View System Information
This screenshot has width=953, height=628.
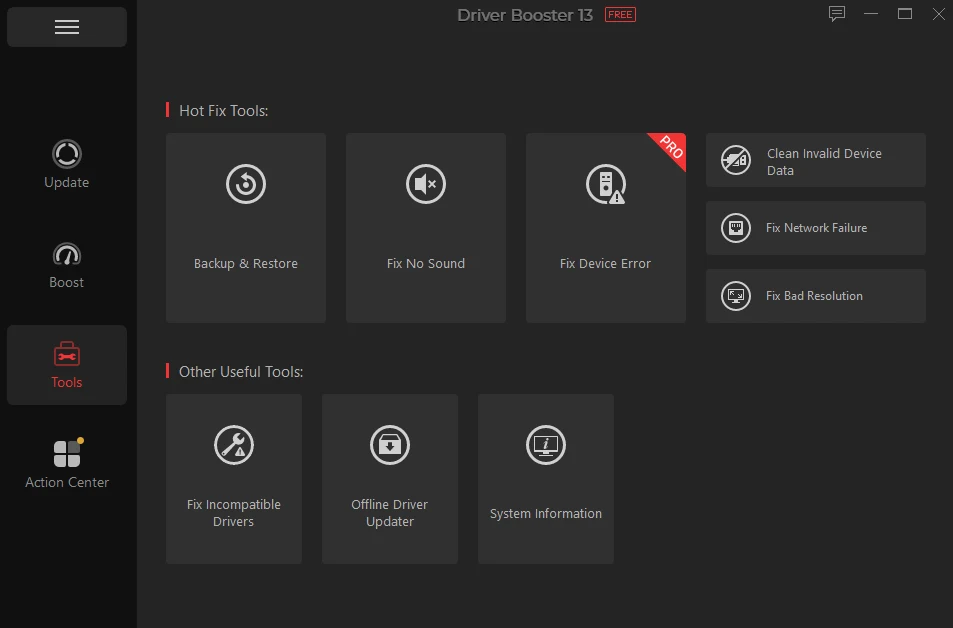[545, 478]
